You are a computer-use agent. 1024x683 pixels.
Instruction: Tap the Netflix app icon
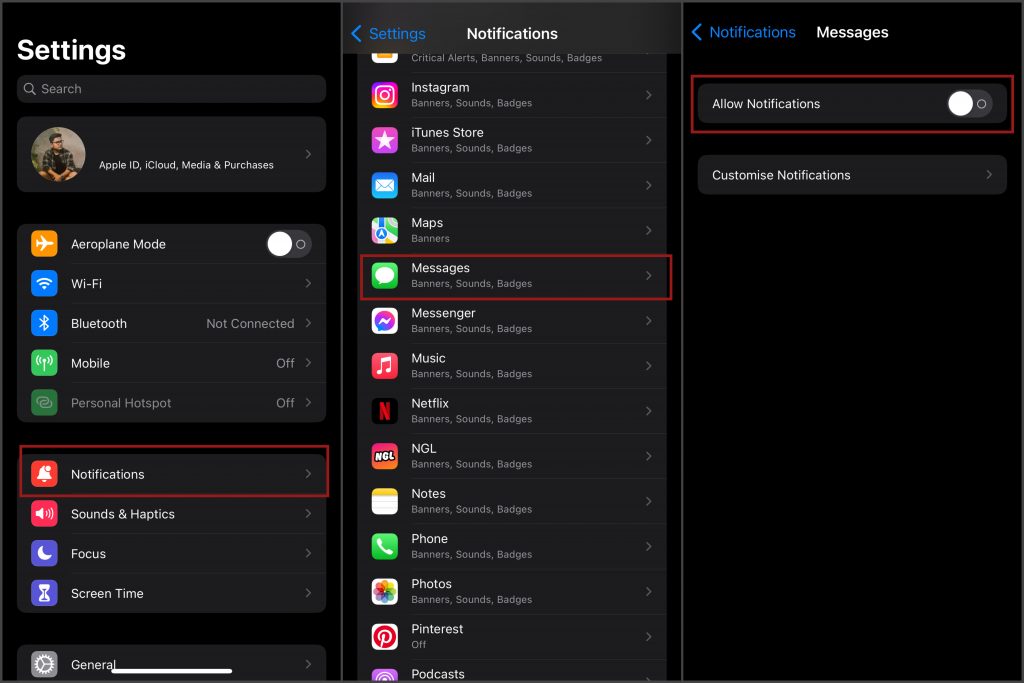(385, 410)
